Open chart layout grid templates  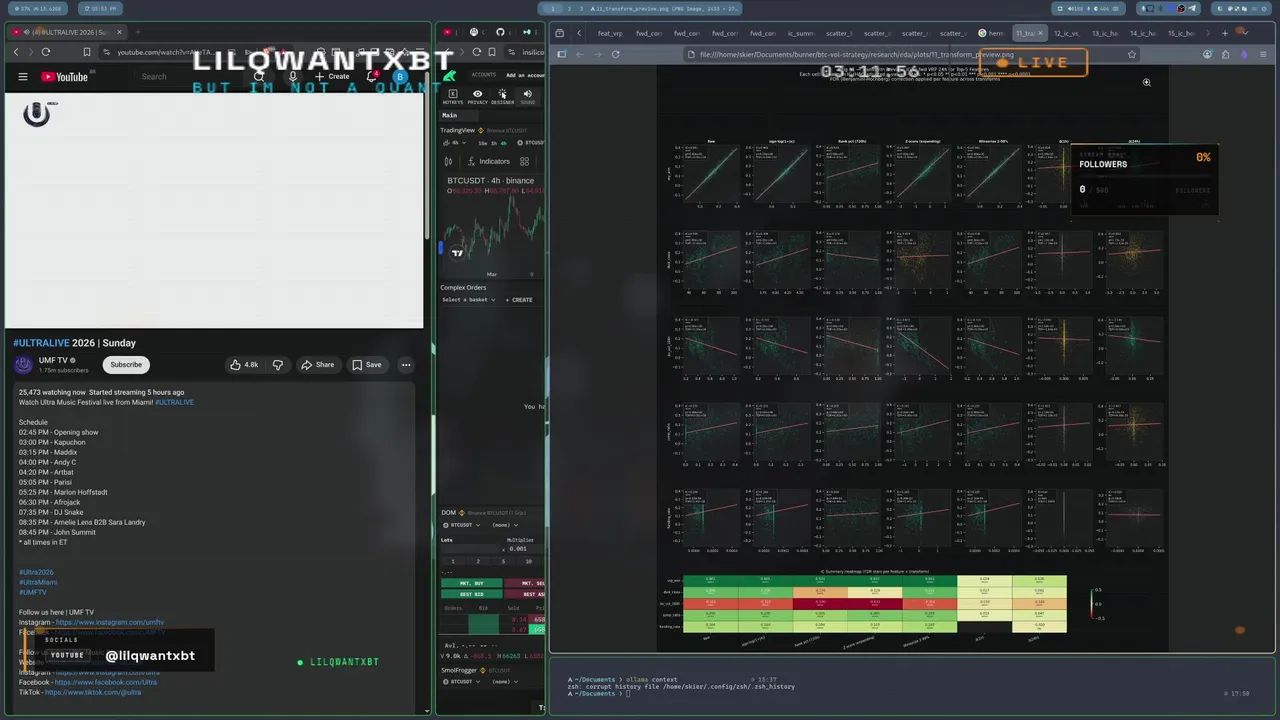click(524, 161)
